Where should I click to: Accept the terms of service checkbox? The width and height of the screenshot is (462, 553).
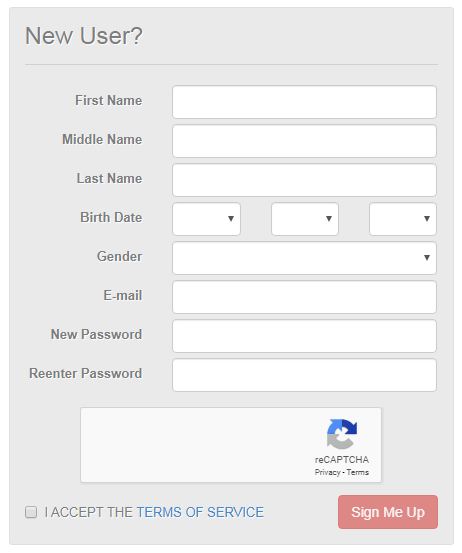[31, 512]
